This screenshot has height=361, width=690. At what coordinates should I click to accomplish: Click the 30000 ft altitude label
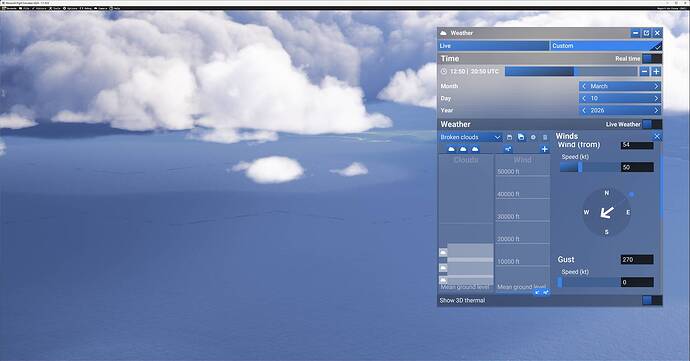509,217
